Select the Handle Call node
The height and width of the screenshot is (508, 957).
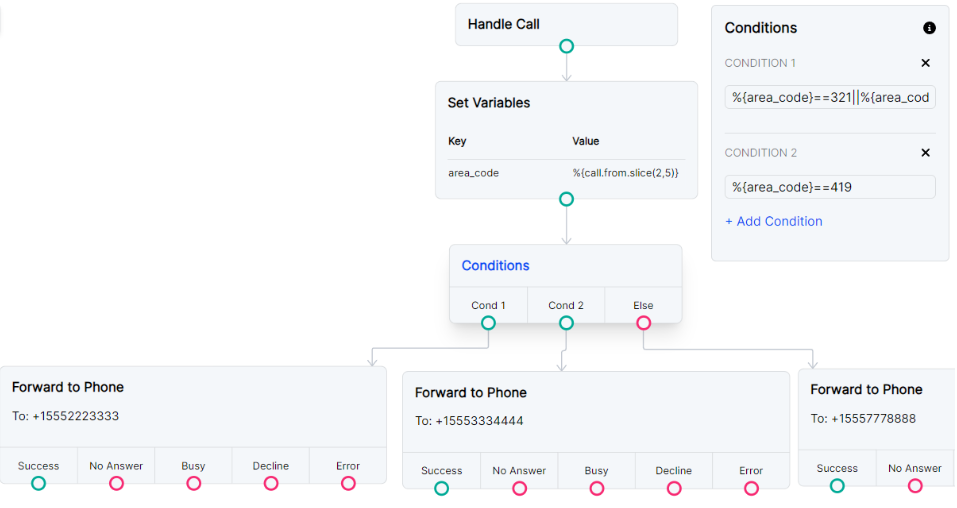click(x=566, y=24)
